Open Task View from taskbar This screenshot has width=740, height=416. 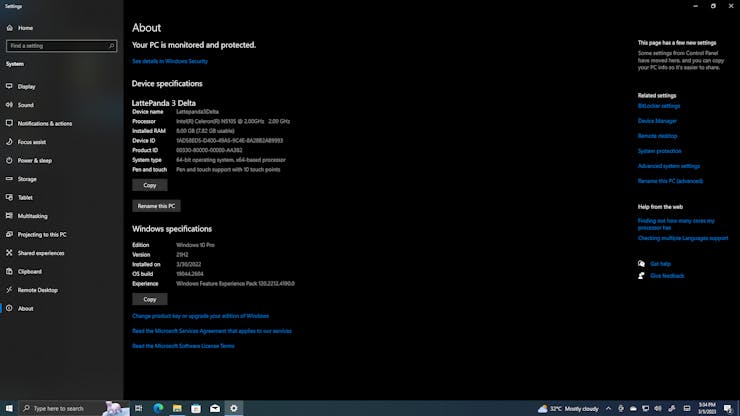139,408
